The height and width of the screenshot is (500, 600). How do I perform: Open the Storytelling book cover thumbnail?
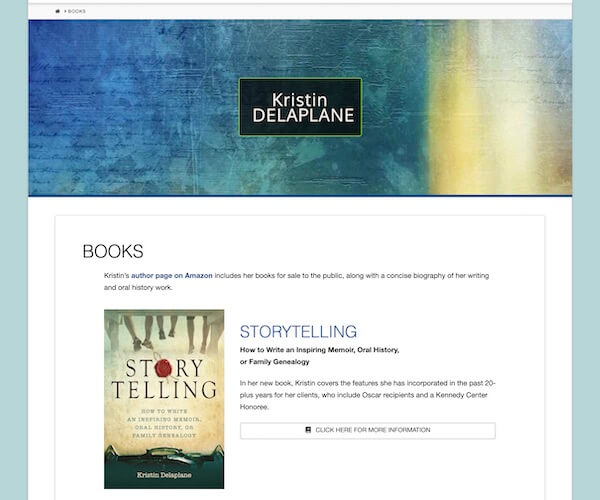click(x=164, y=399)
